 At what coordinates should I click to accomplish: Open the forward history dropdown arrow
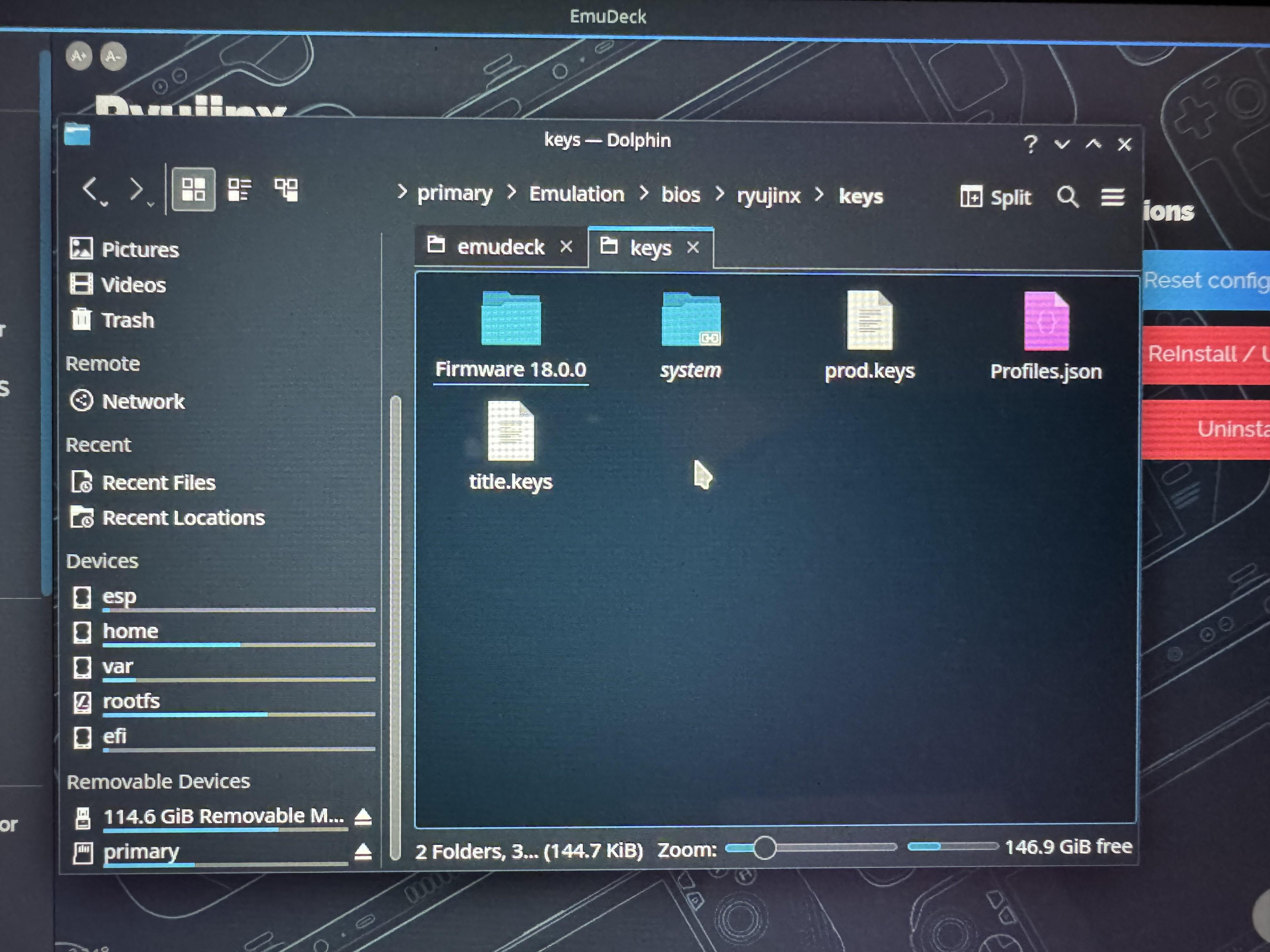(x=151, y=204)
